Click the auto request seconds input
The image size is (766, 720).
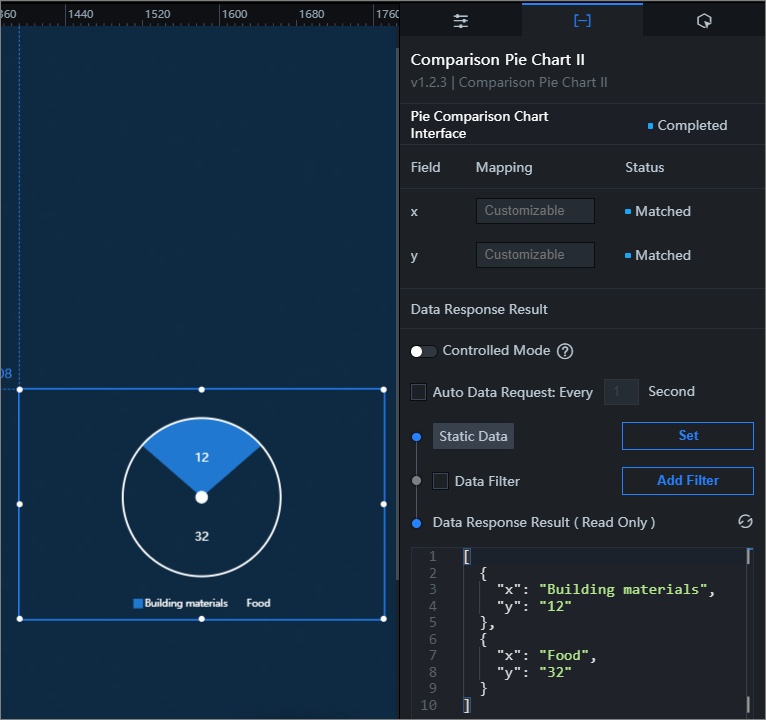(x=621, y=392)
